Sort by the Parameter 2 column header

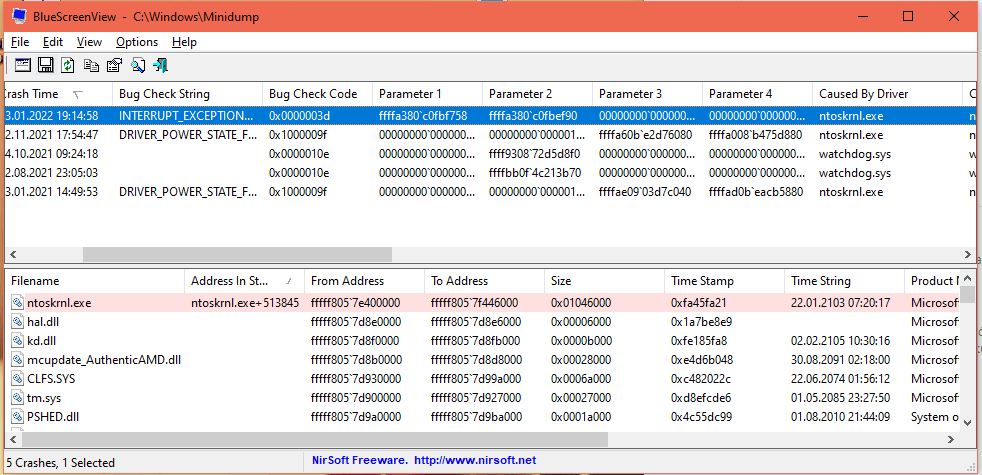pyautogui.click(x=537, y=94)
